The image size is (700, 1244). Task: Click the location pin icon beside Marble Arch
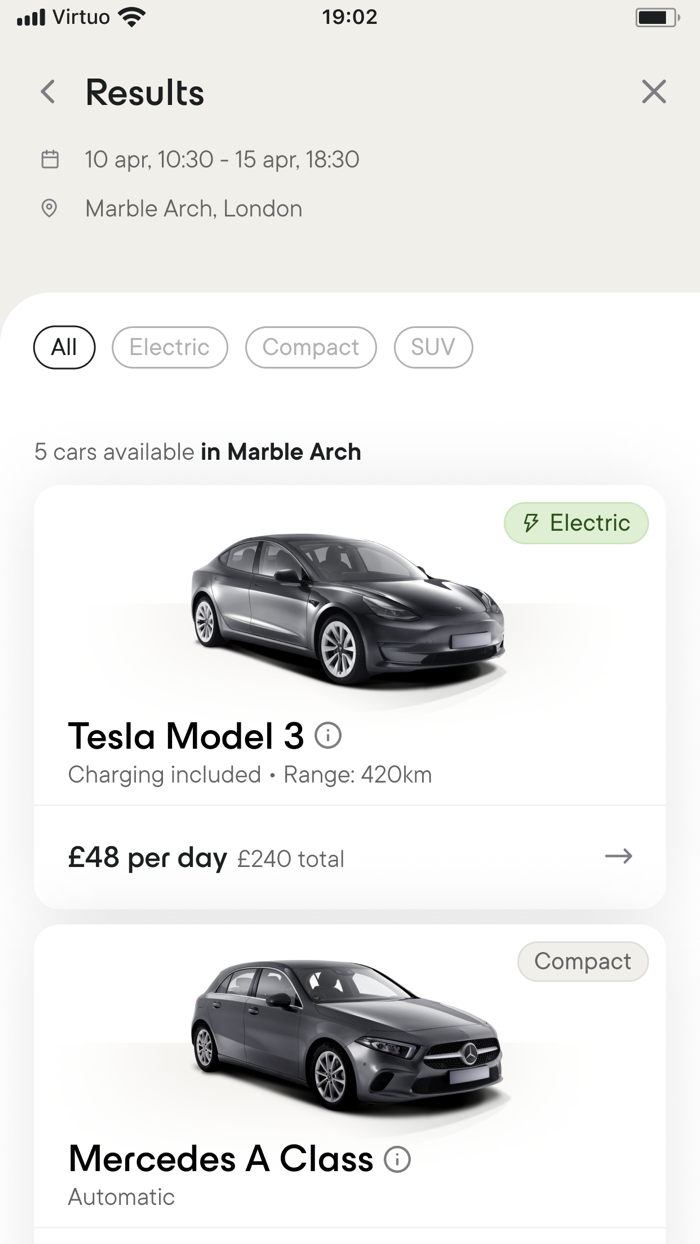49,209
